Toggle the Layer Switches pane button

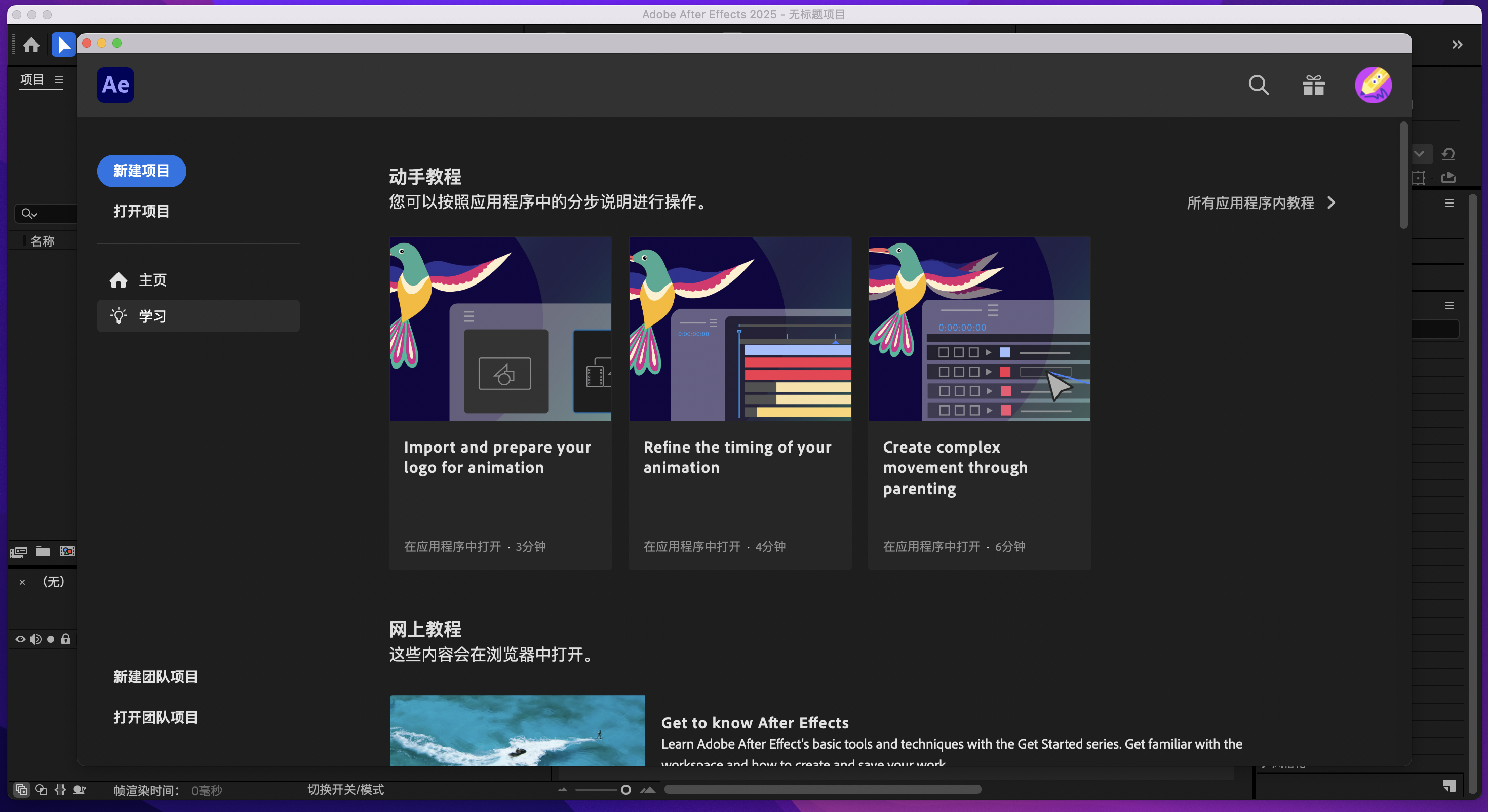point(21,790)
